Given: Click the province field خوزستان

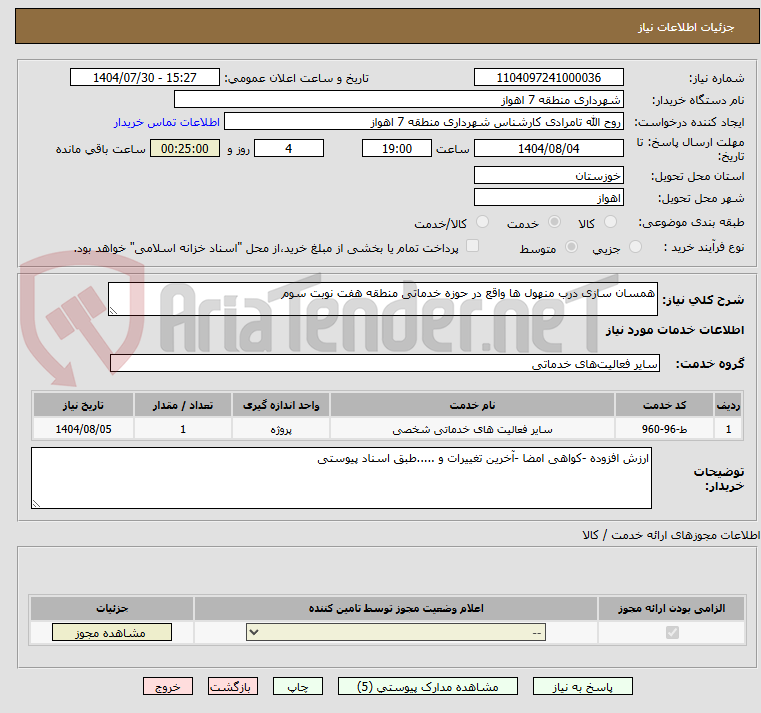Looking at the screenshot, I should (x=548, y=175).
